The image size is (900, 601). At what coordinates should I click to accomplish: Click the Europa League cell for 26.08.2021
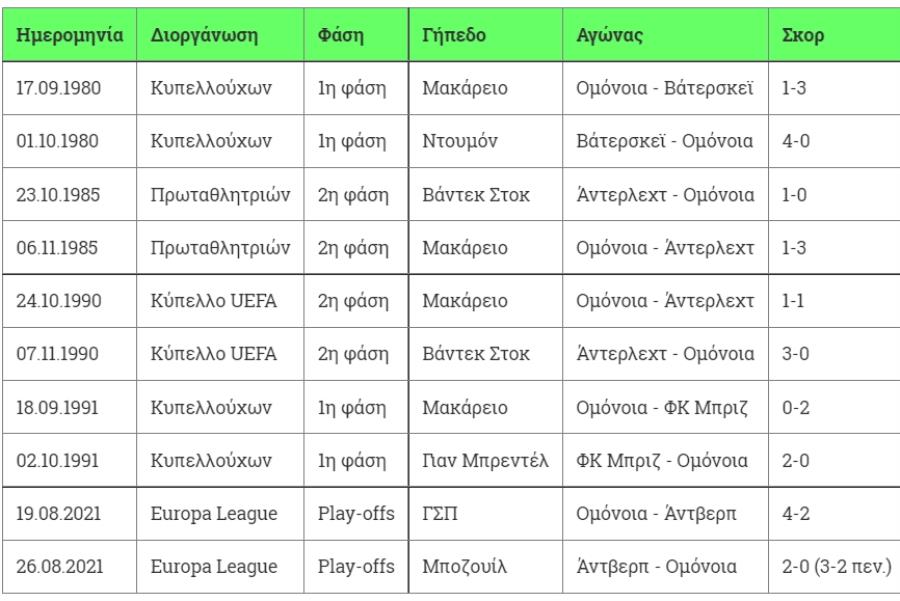click(x=220, y=567)
